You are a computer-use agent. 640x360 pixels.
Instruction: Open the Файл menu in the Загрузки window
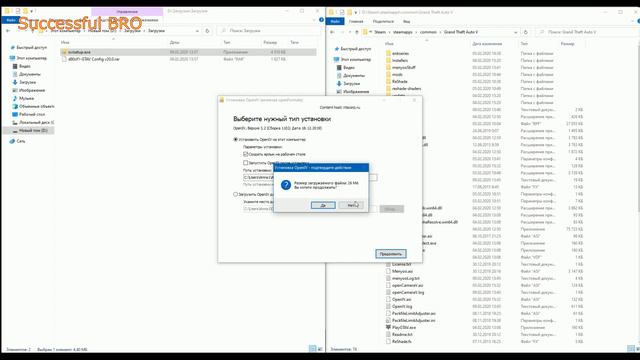[11, 20]
